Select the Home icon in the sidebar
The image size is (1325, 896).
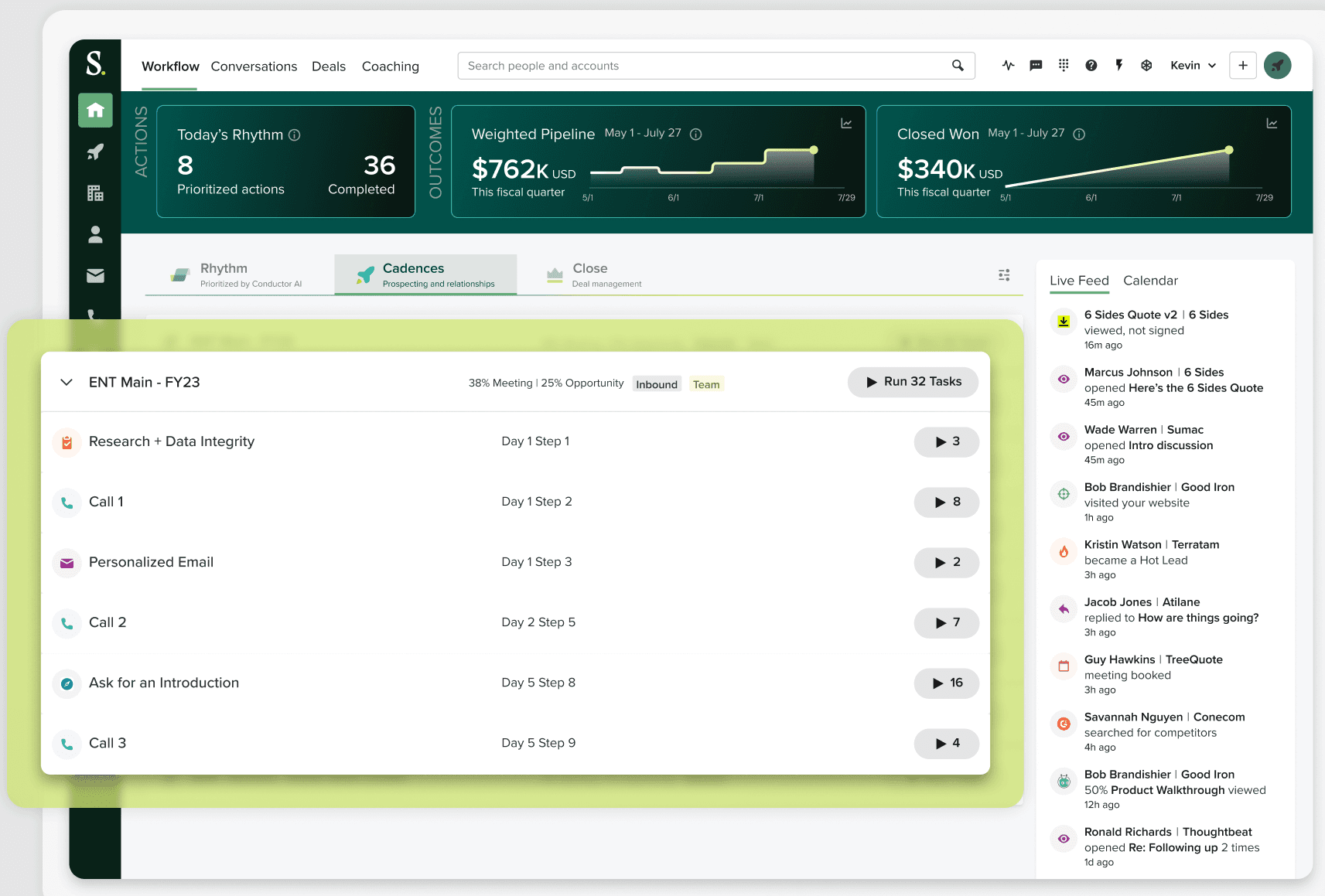click(x=94, y=110)
